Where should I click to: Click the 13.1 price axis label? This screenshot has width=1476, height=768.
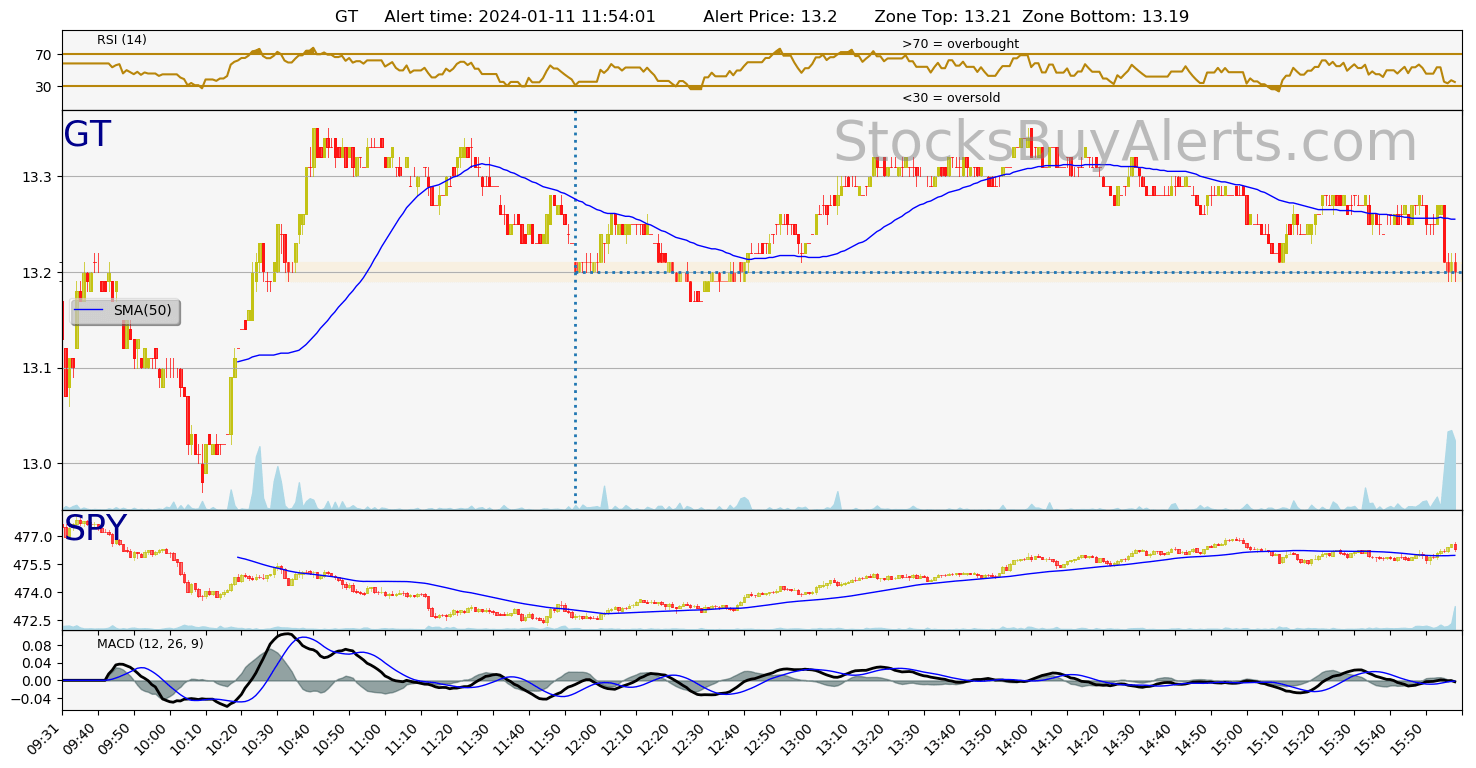[37, 368]
